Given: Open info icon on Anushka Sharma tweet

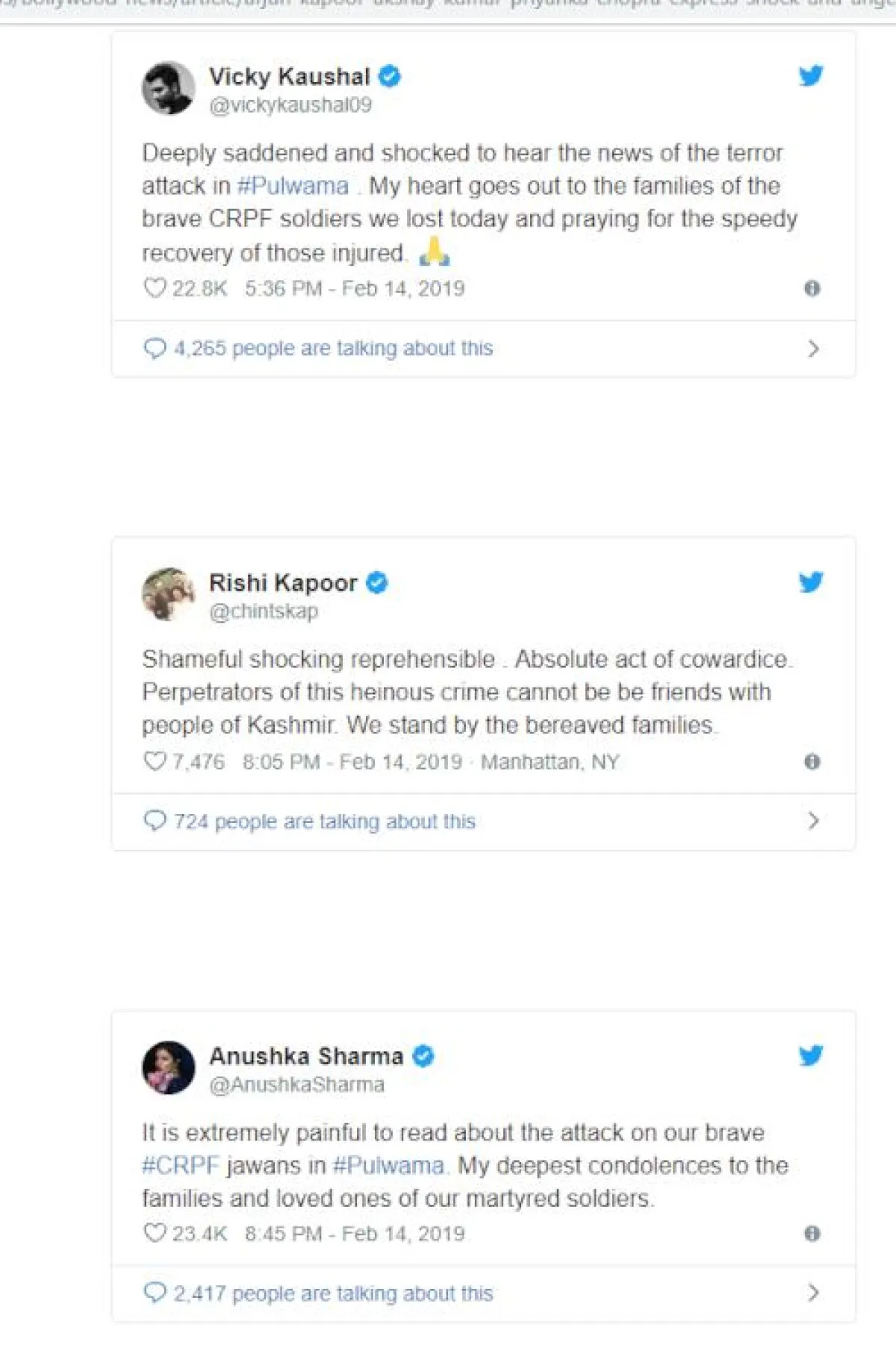Looking at the screenshot, I should (812, 1234).
